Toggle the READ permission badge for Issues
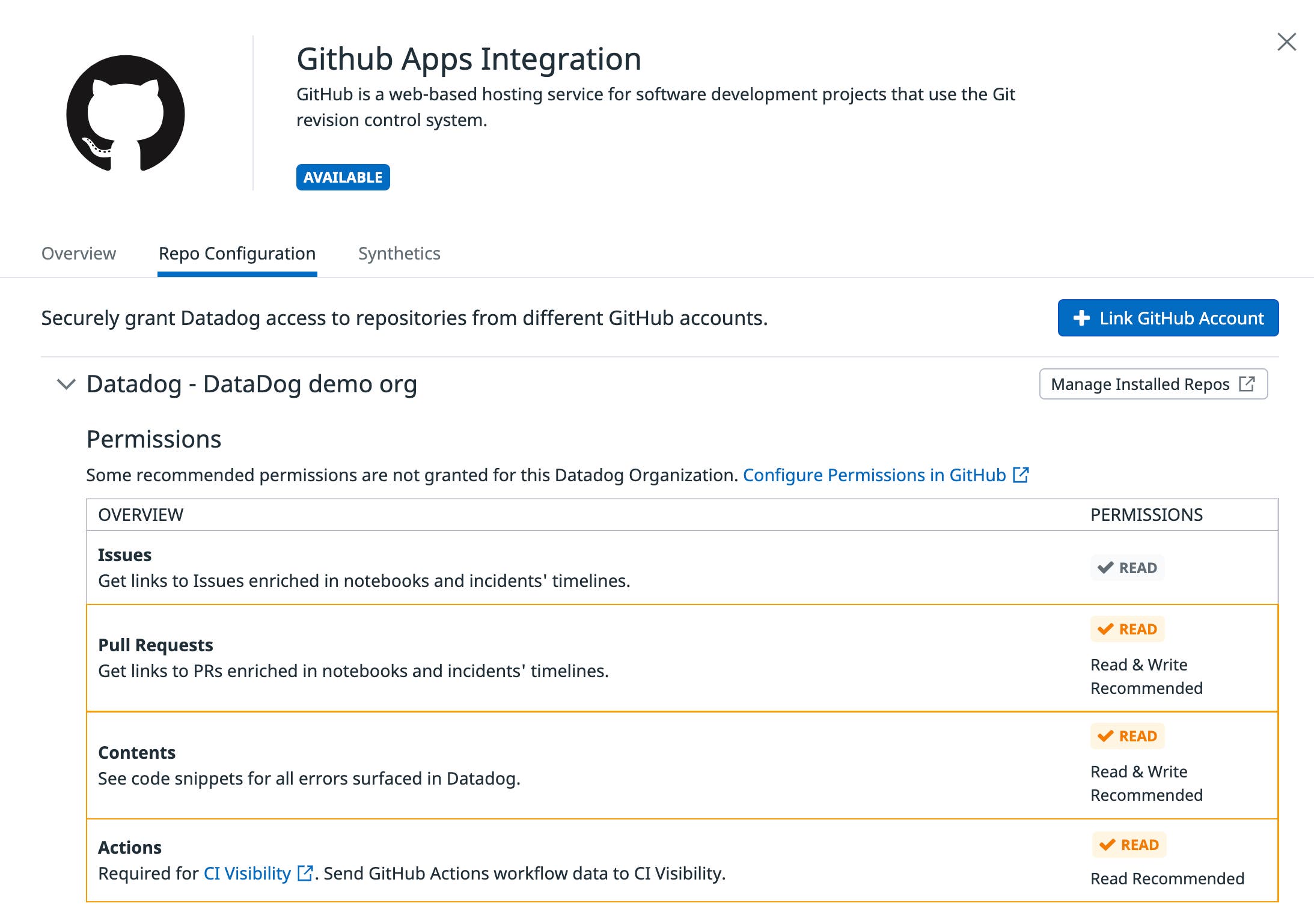 point(1127,567)
